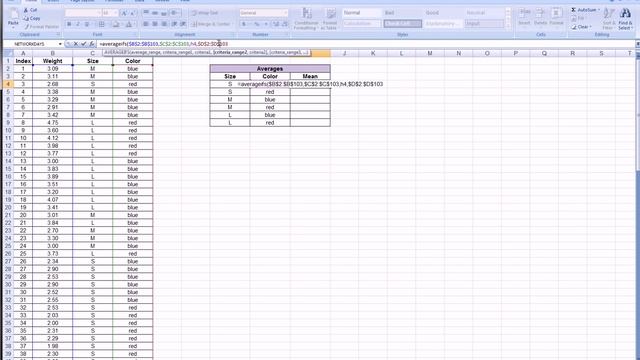Toggle Merge & Center
Viewport: 640px width, 360px height.
pos(211,24)
